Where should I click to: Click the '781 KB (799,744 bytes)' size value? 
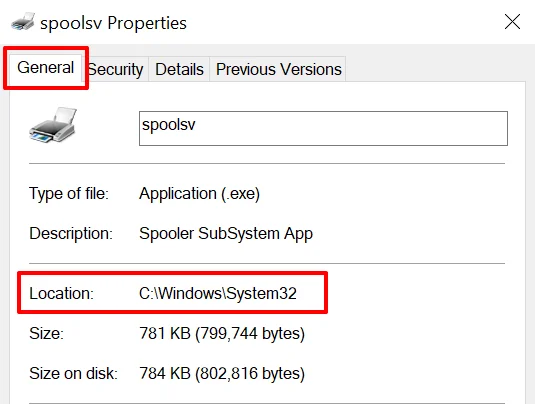click(222, 333)
